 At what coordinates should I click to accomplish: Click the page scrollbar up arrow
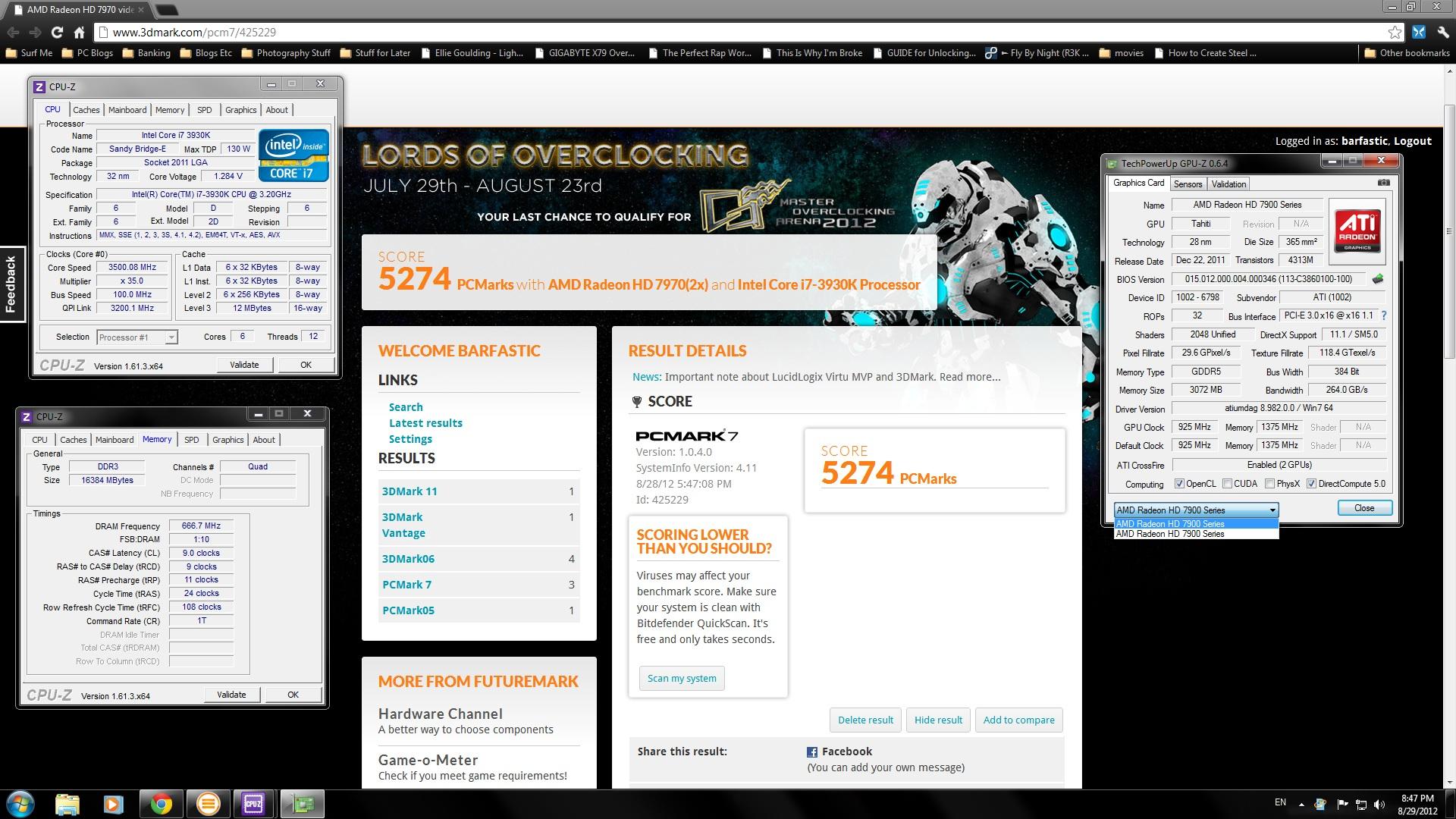pyautogui.click(x=1449, y=71)
